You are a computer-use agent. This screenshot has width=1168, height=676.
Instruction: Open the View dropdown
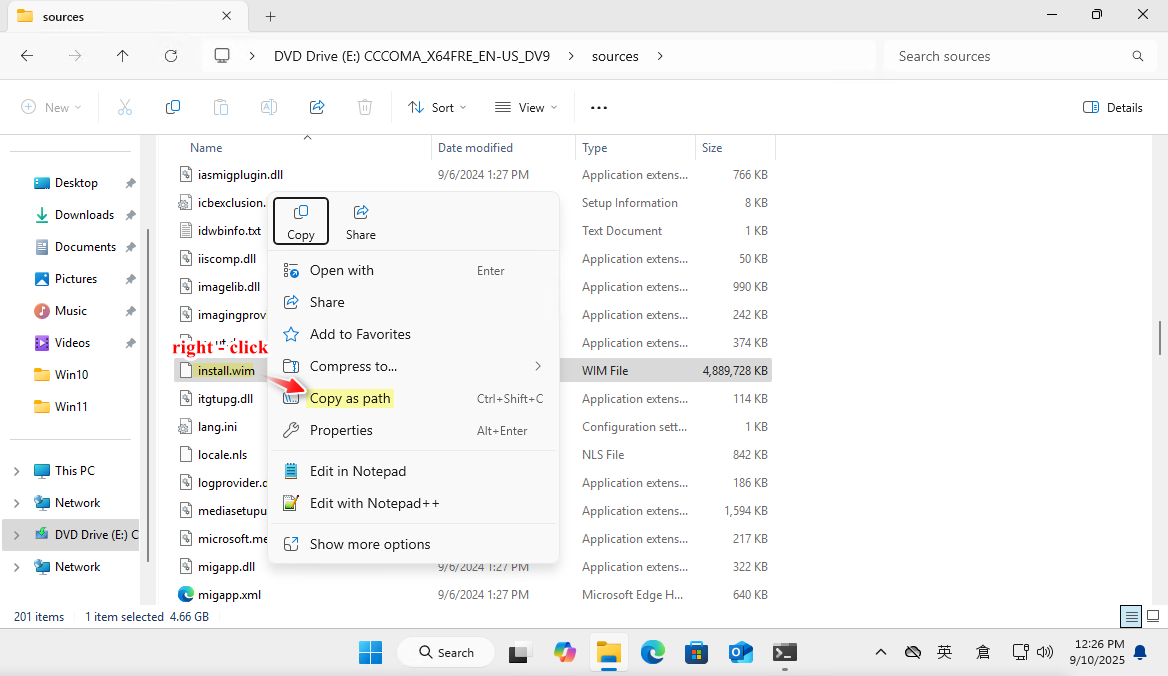coord(526,107)
